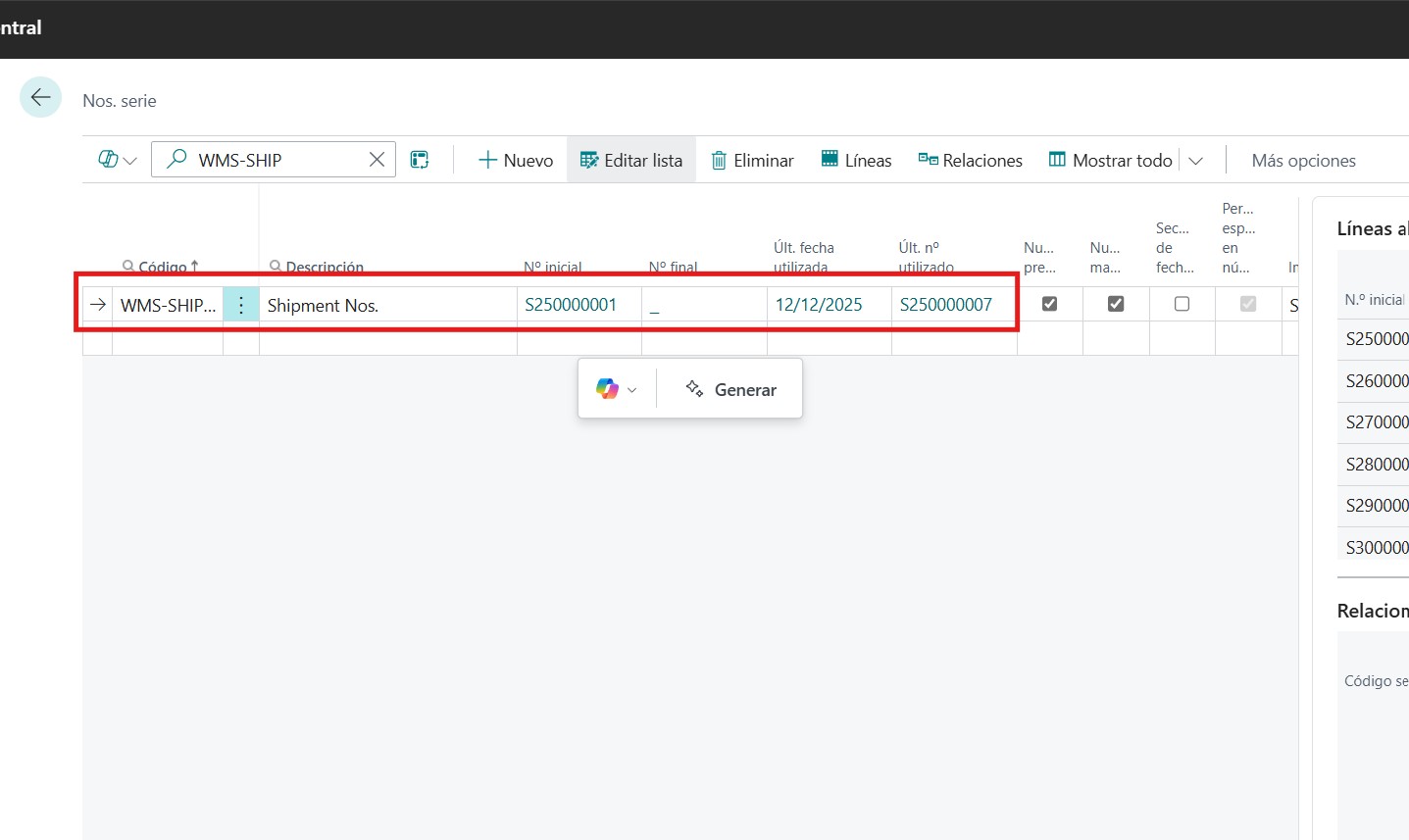This screenshot has width=1409, height=840.
Task: Open the Relaciones menu item
Action: click(x=970, y=160)
